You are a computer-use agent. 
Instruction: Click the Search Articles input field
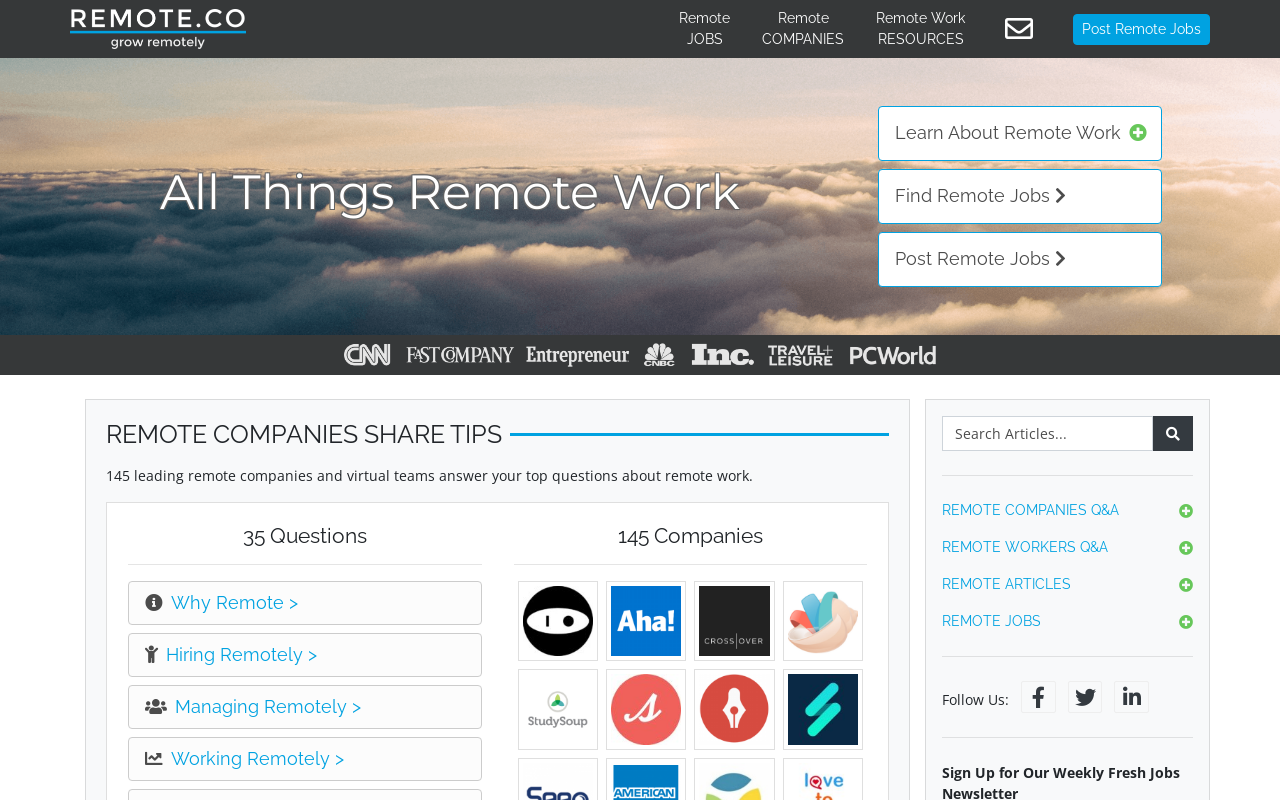tap(1047, 433)
